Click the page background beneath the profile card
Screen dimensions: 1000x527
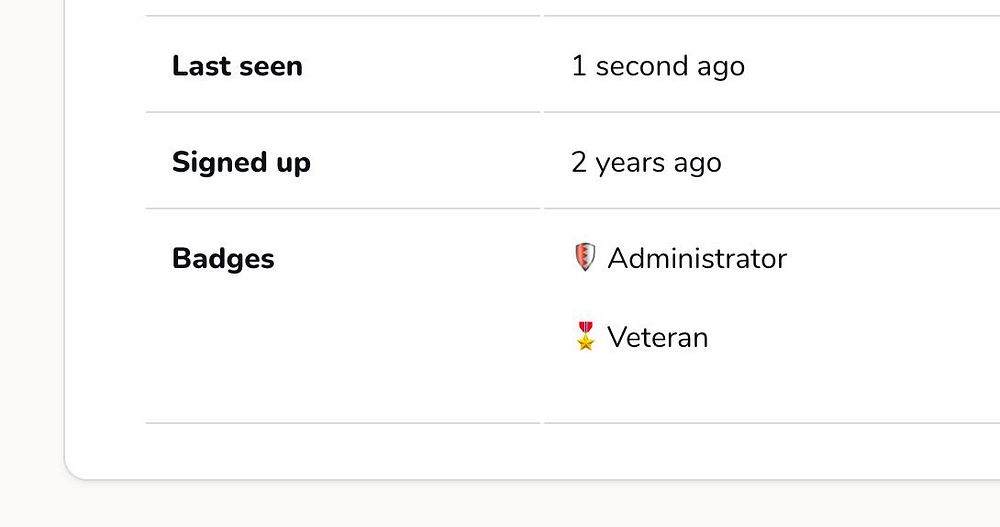point(500,505)
